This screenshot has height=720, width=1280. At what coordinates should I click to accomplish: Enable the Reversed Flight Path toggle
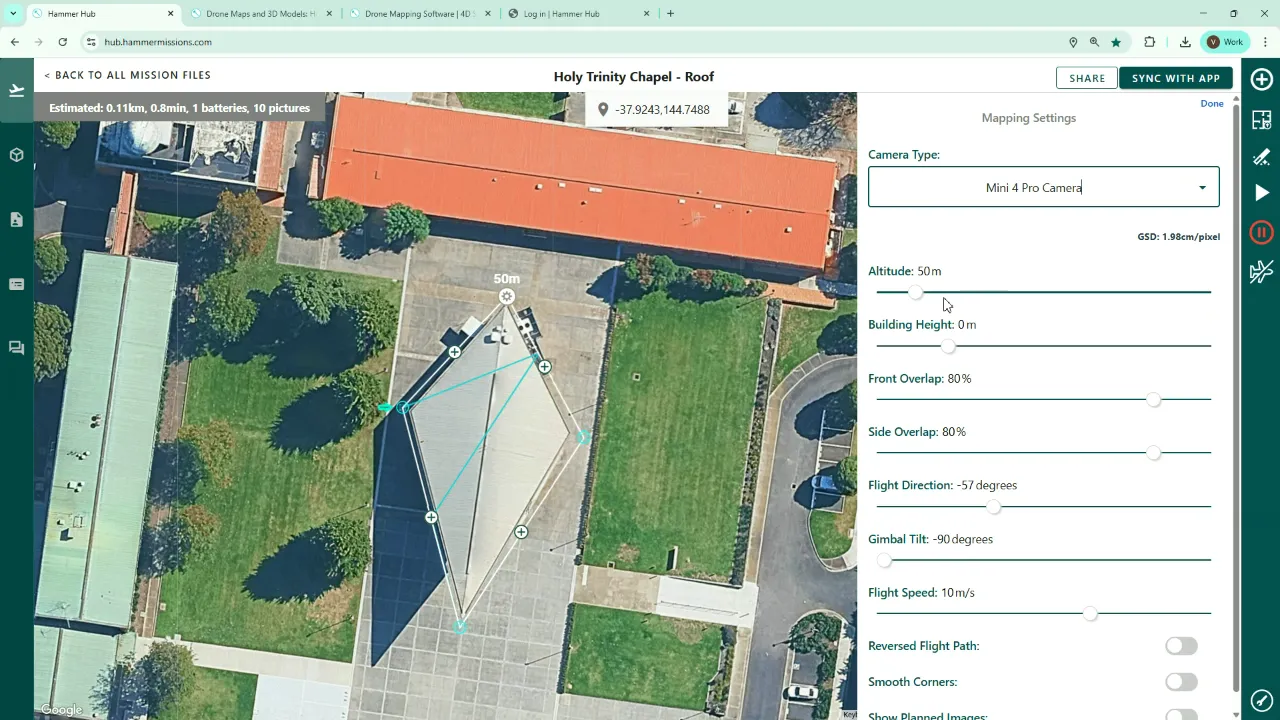1180,646
